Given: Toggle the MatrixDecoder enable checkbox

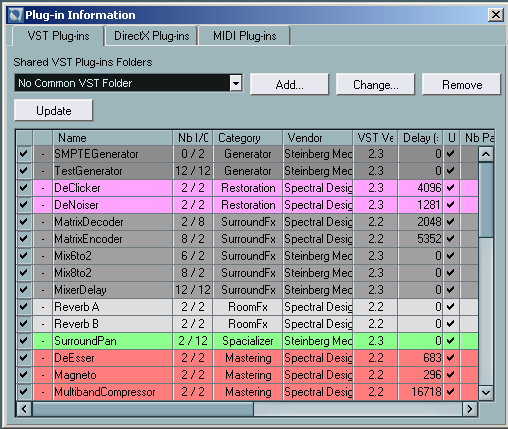Looking at the screenshot, I should [24, 222].
